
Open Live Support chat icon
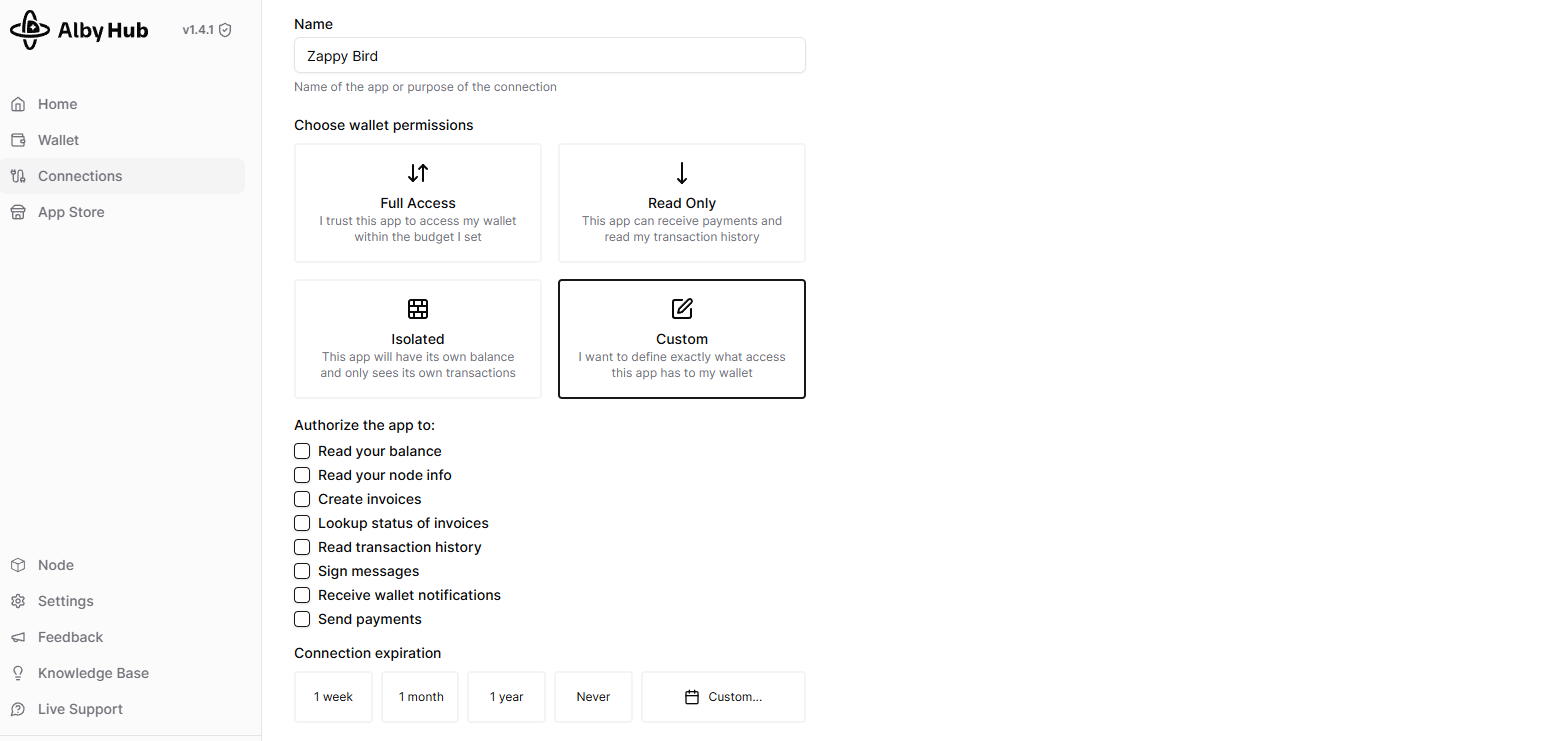[x=18, y=709]
